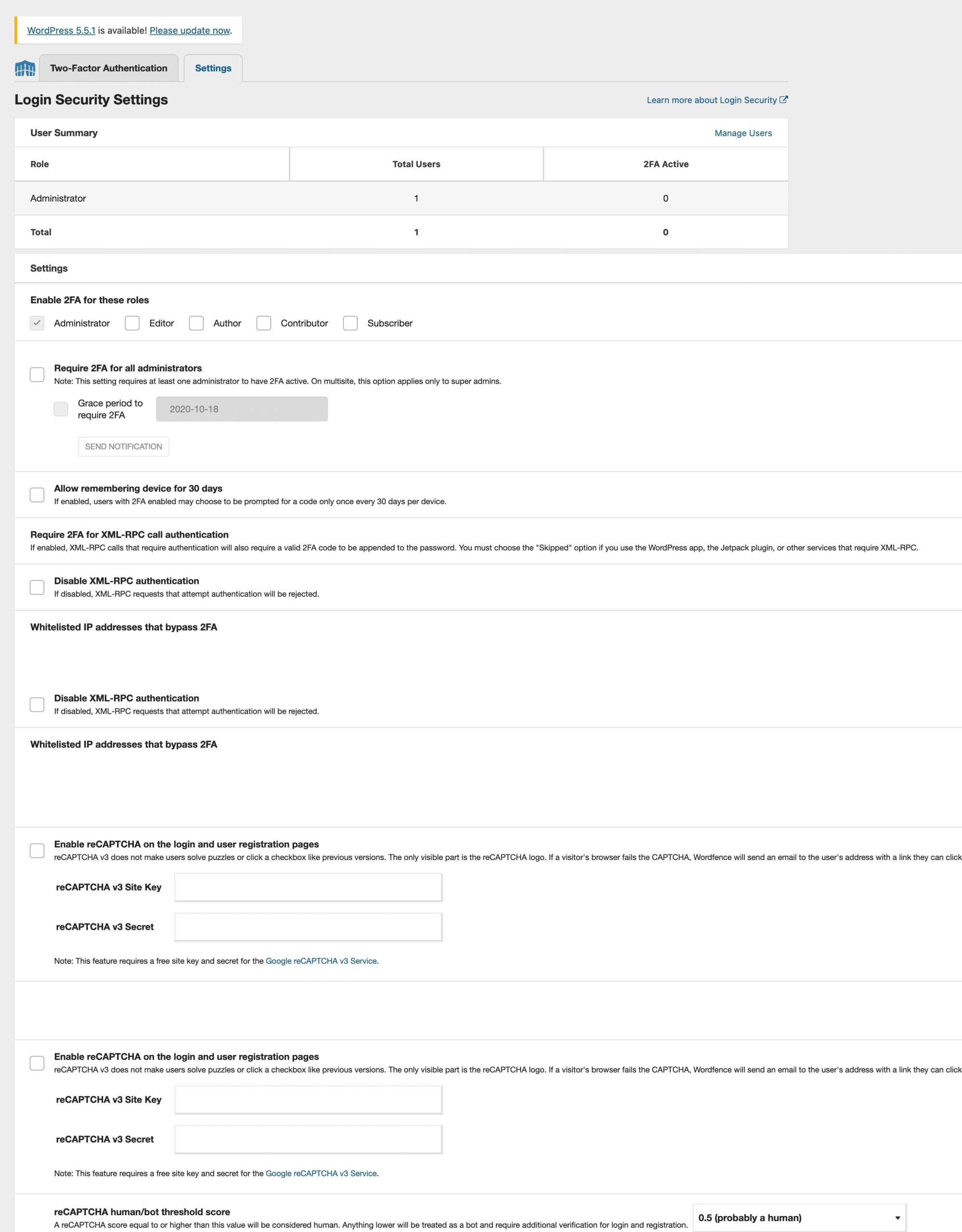Toggle Require 2FA for all administrators
Image resolution: width=962 pixels, height=1232 pixels.
coord(37,374)
